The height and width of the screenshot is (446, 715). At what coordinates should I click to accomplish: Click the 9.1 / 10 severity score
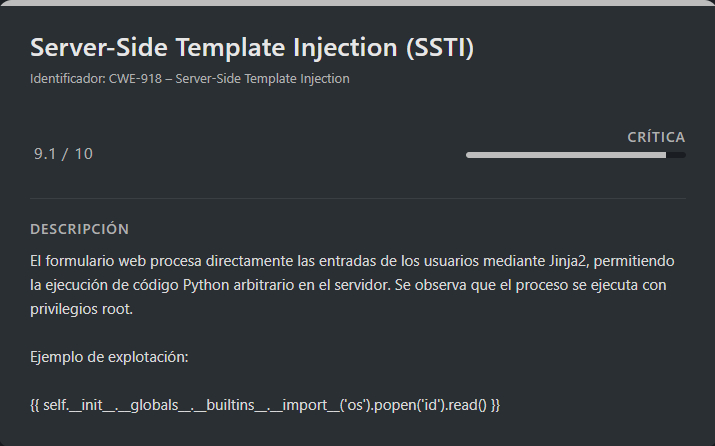point(63,153)
